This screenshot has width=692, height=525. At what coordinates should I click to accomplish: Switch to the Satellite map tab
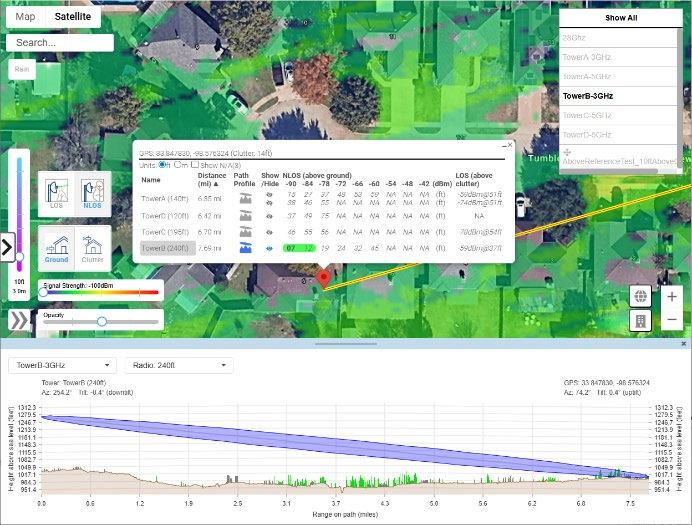72,17
